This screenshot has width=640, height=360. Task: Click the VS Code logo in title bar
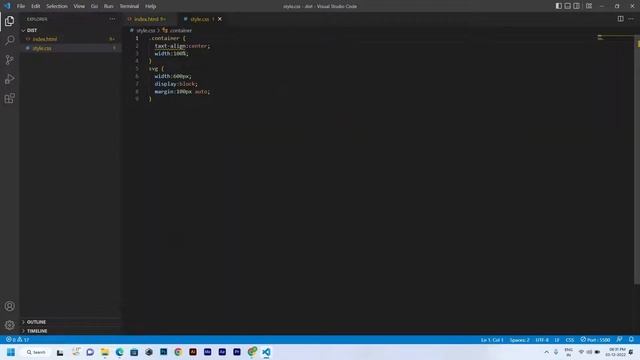pos(7,6)
